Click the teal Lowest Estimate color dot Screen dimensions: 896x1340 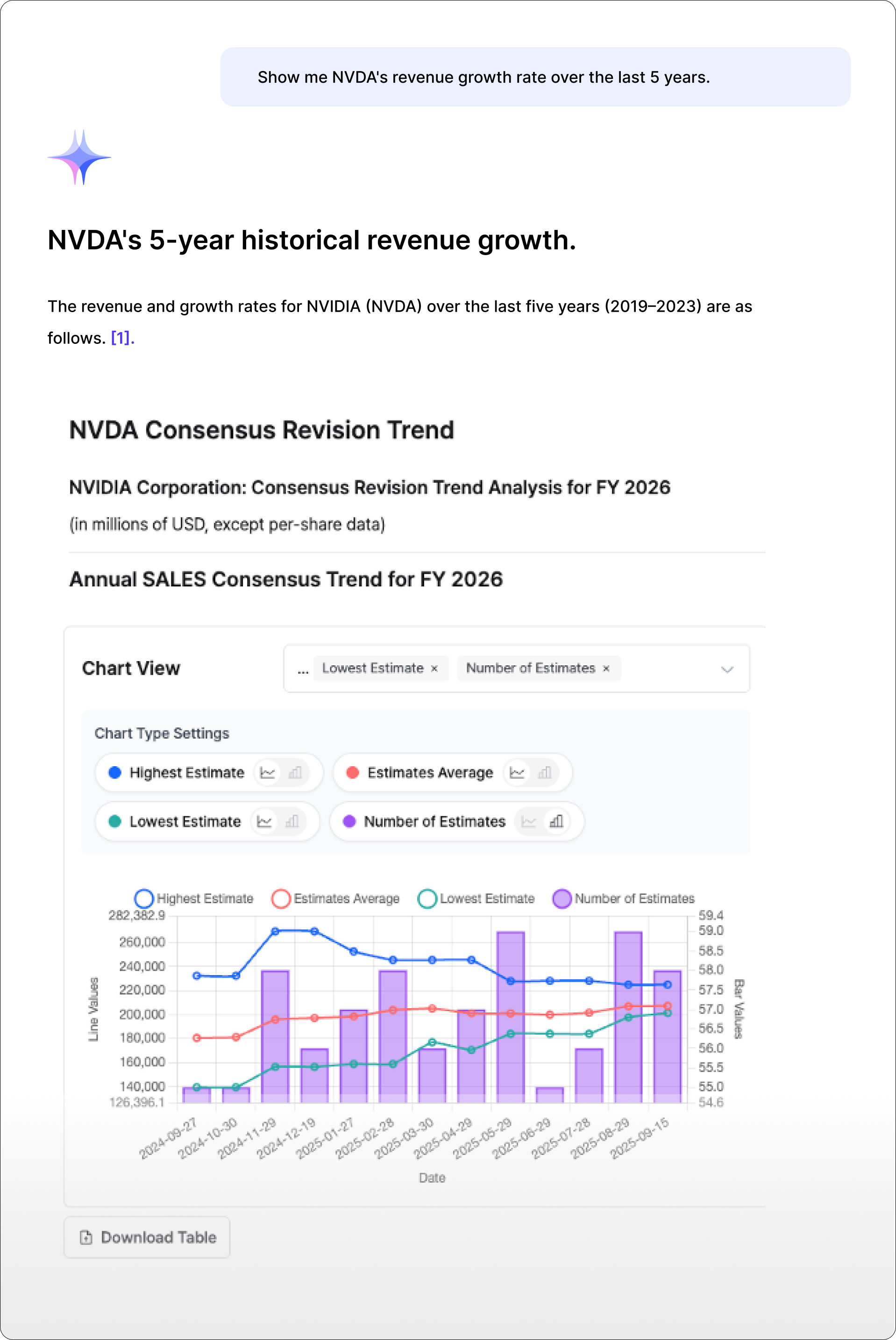pyautogui.click(x=115, y=821)
